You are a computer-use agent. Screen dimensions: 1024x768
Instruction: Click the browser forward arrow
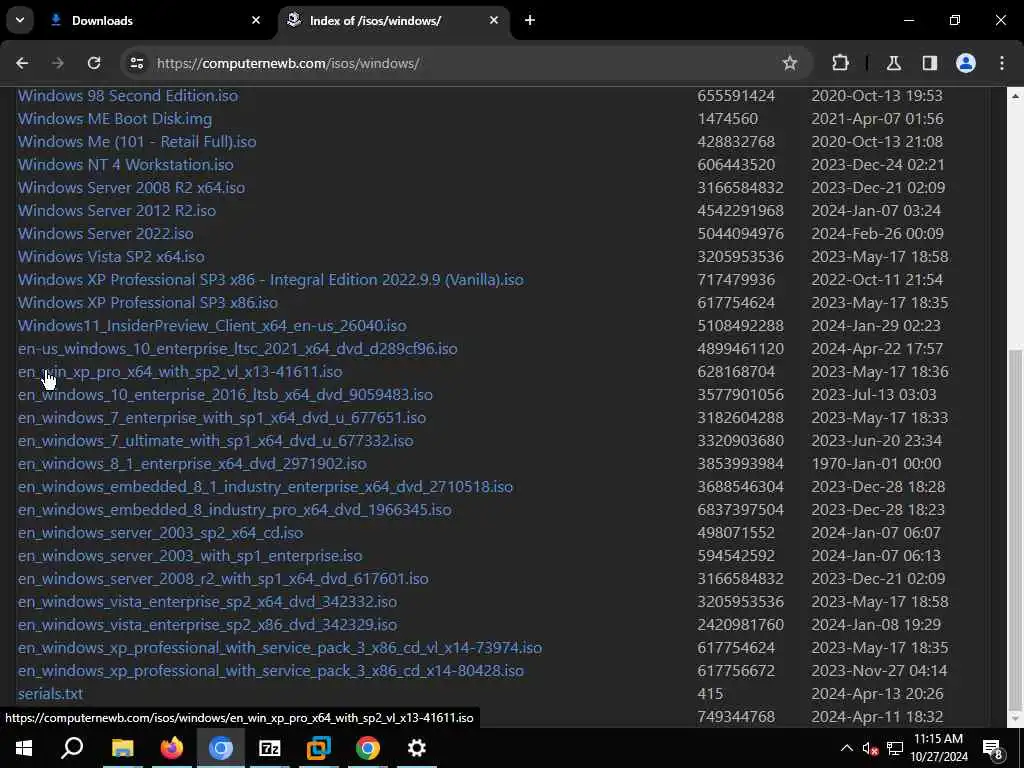[x=57, y=63]
